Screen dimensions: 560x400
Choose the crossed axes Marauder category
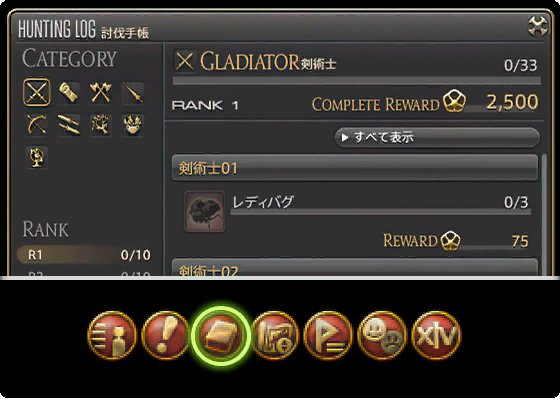pos(101,93)
